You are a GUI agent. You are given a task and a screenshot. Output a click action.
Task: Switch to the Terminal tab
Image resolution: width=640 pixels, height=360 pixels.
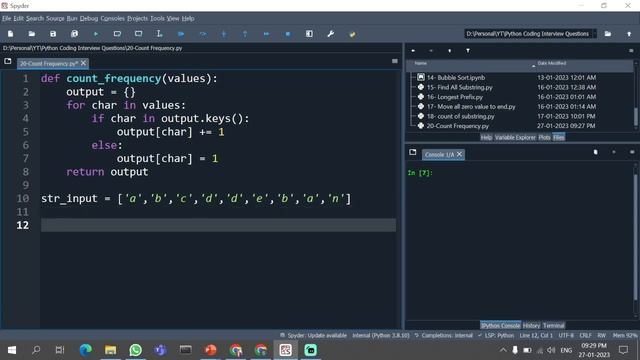pyautogui.click(x=553, y=325)
